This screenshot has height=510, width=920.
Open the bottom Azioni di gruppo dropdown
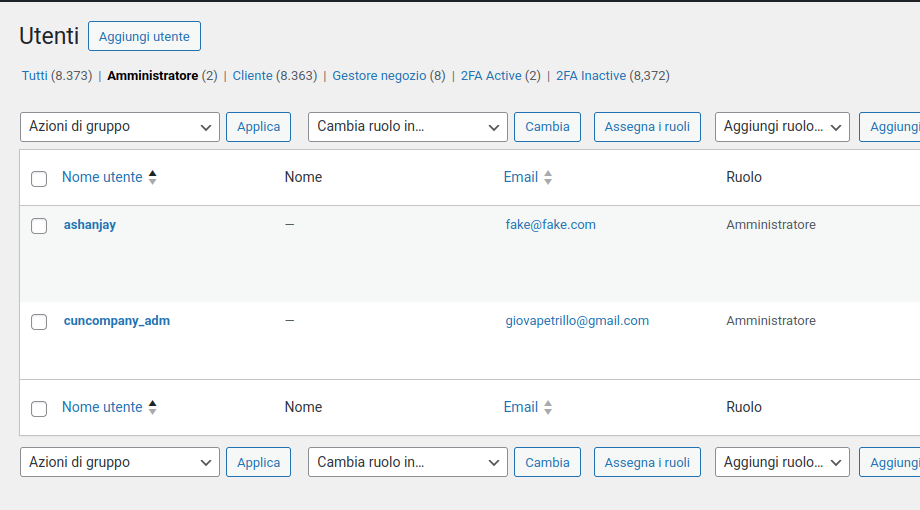pyautogui.click(x=120, y=462)
